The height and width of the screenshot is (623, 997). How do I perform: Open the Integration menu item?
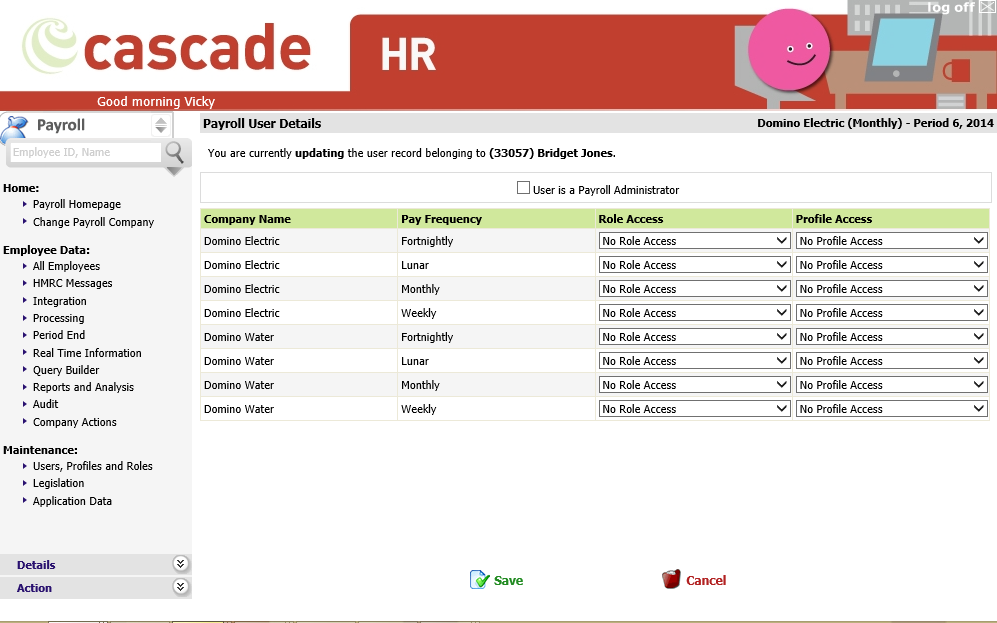point(60,301)
